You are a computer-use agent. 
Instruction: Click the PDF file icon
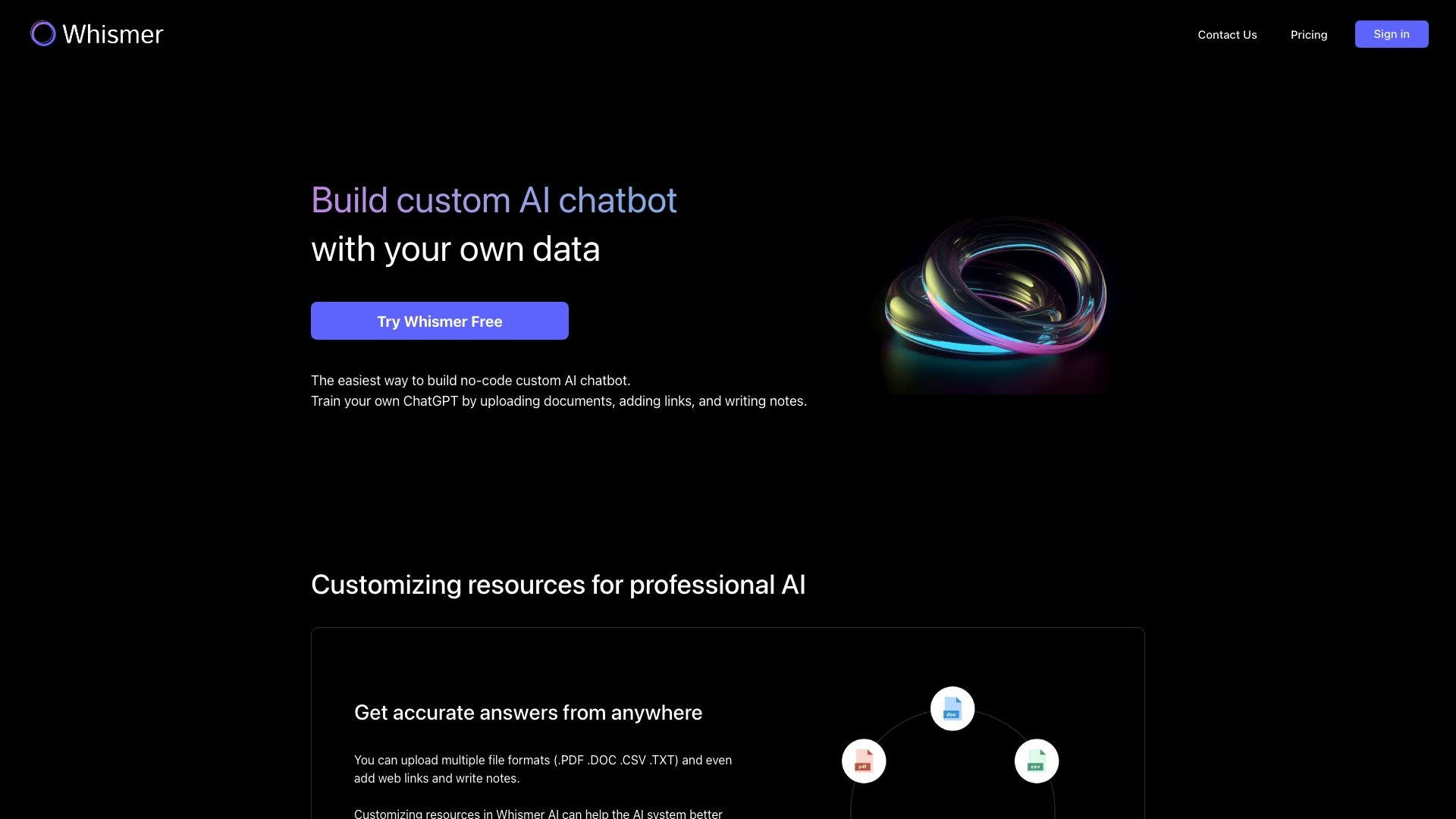click(x=863, y=760)
